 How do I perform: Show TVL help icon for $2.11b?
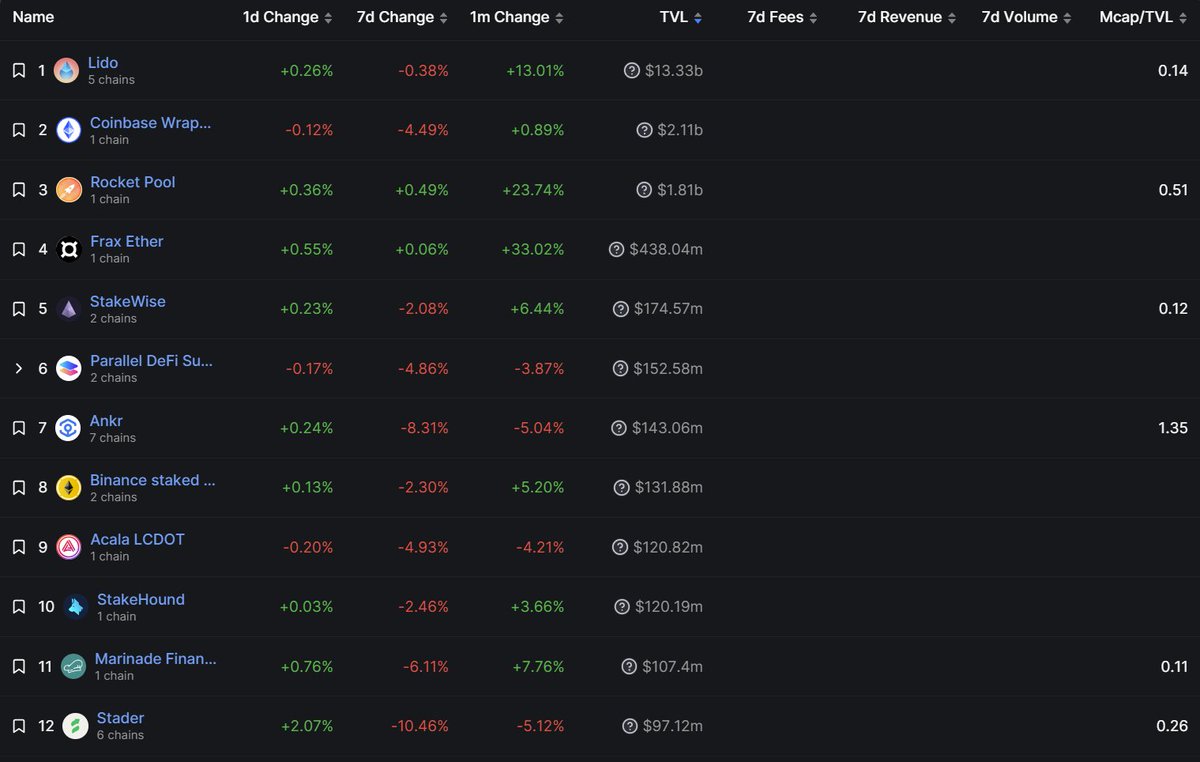644,130
